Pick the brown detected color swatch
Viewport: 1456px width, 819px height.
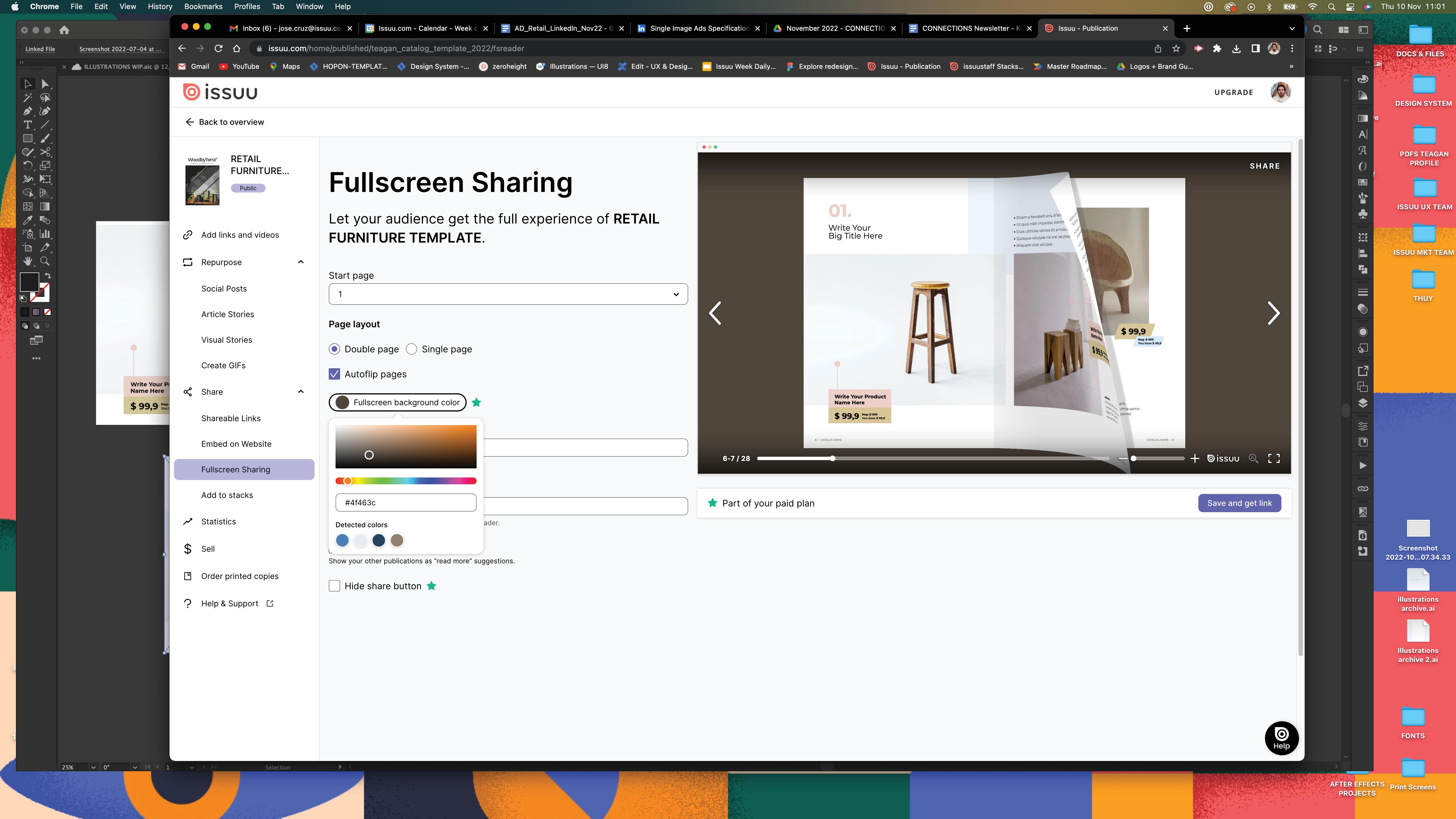(397, 540)
